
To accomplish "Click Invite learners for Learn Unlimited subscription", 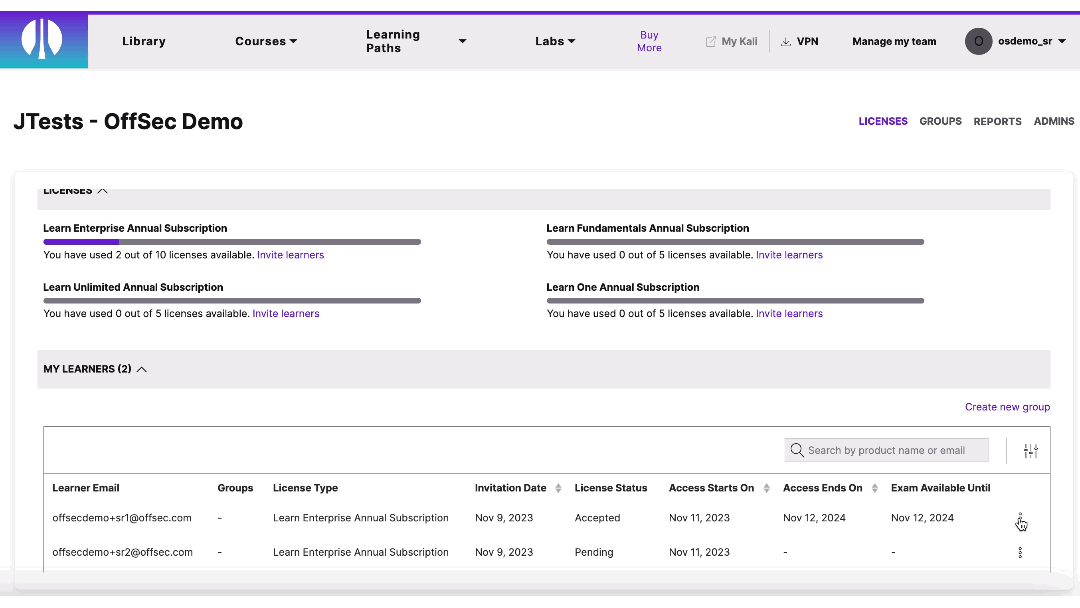I will point(286,313).
